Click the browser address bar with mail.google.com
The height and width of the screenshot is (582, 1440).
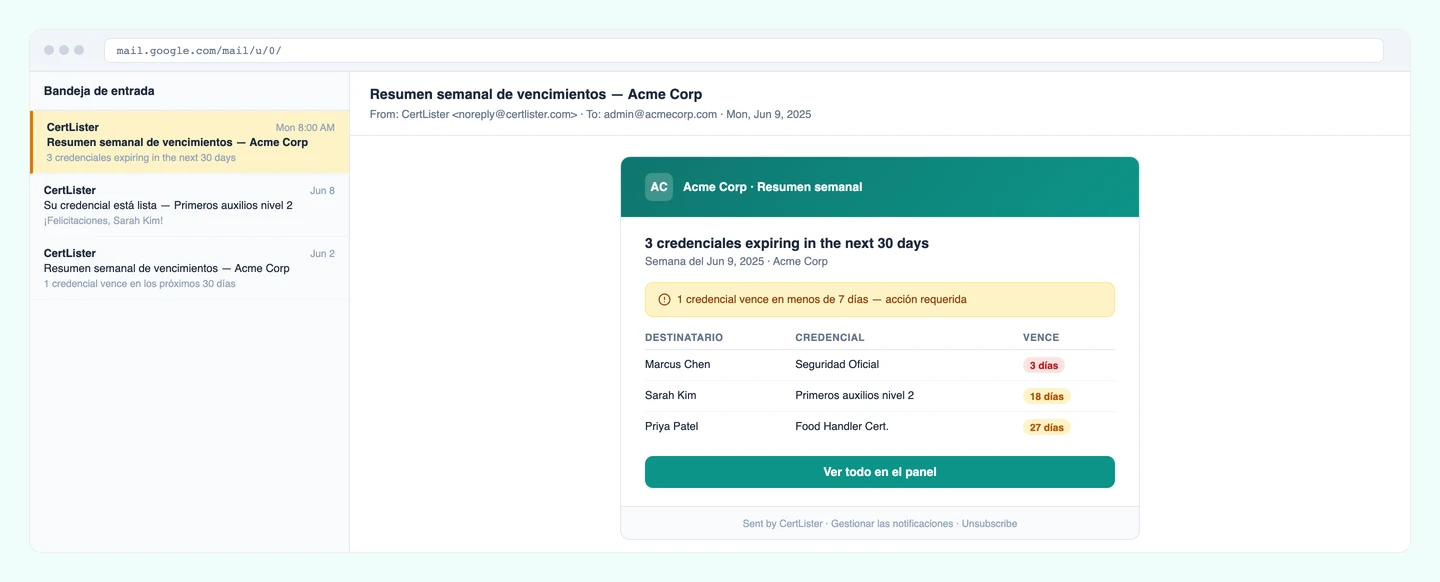click(743, 50)
